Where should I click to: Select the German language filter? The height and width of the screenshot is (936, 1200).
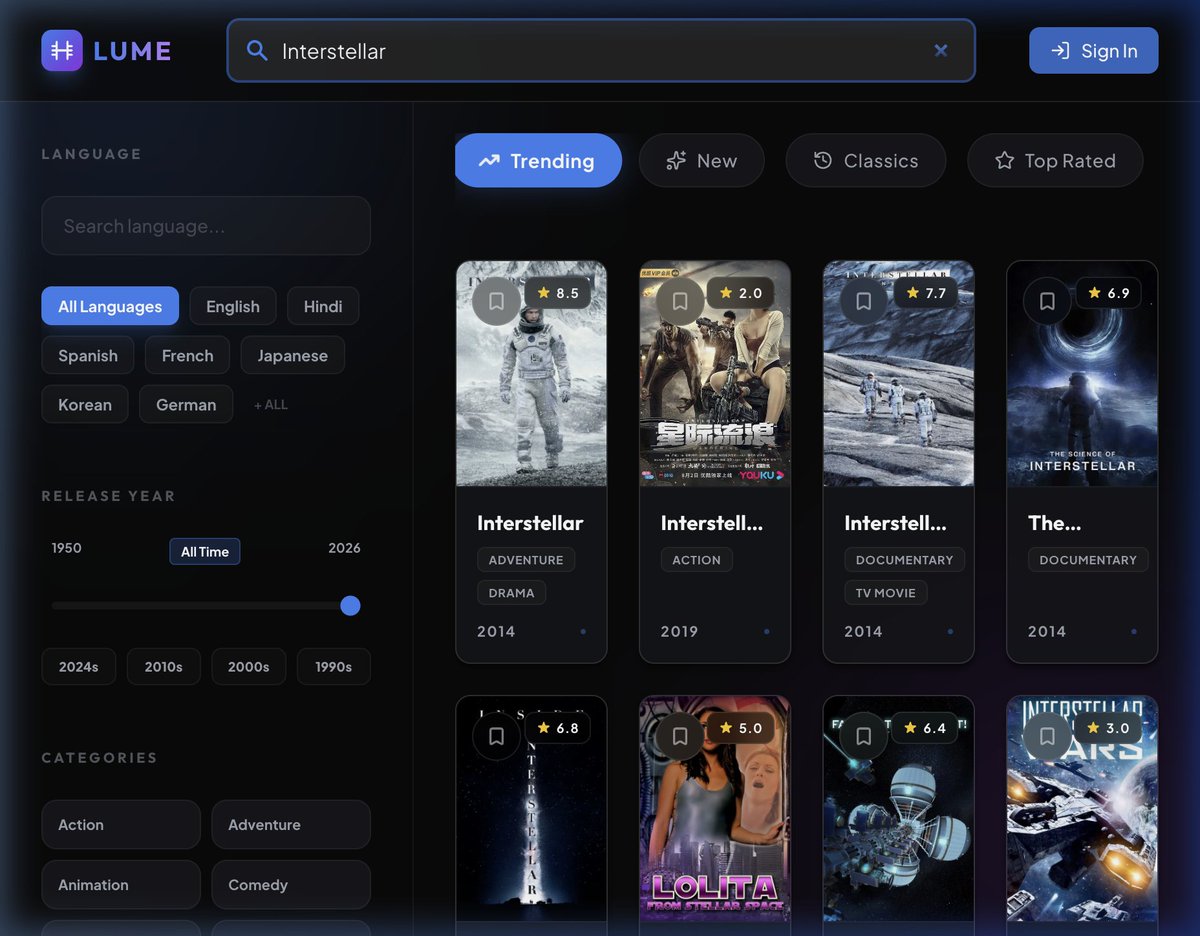[186, 404]
